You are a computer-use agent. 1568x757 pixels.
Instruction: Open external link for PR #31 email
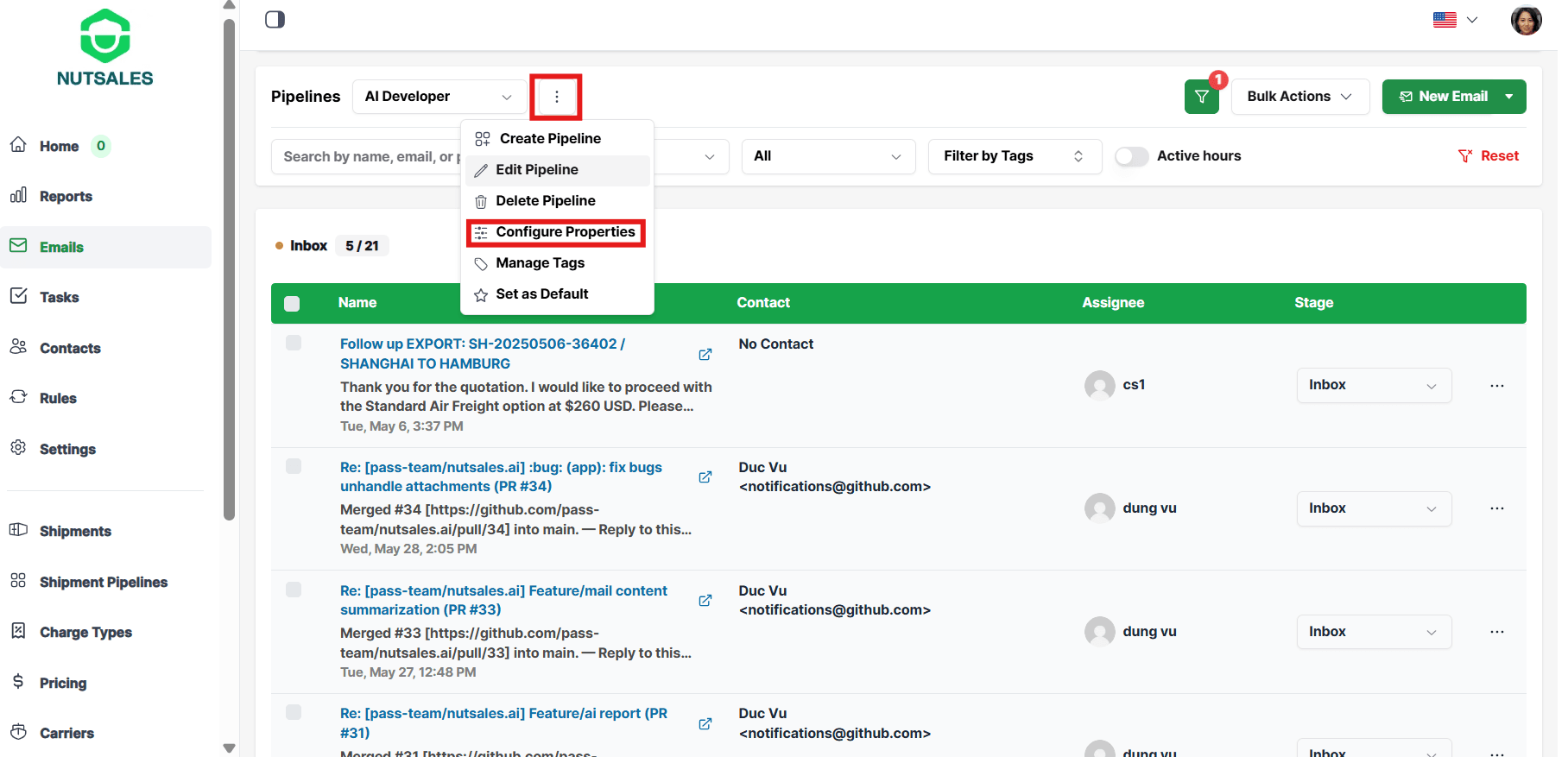705,723
